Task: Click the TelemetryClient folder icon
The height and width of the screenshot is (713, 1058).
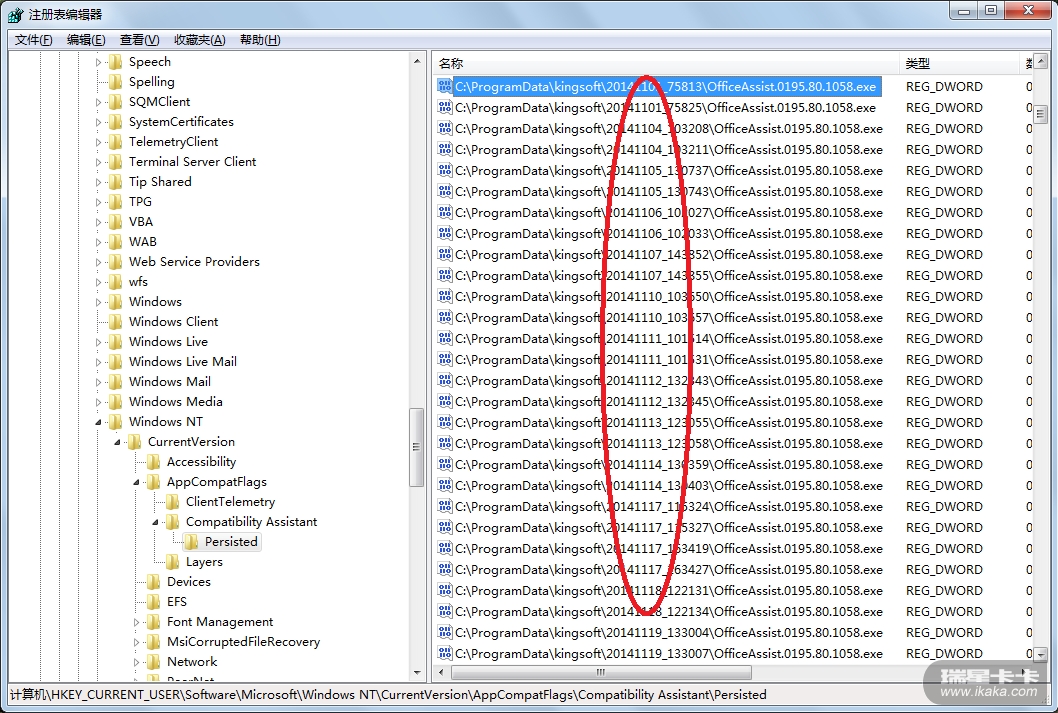Action: pos(116,142)
